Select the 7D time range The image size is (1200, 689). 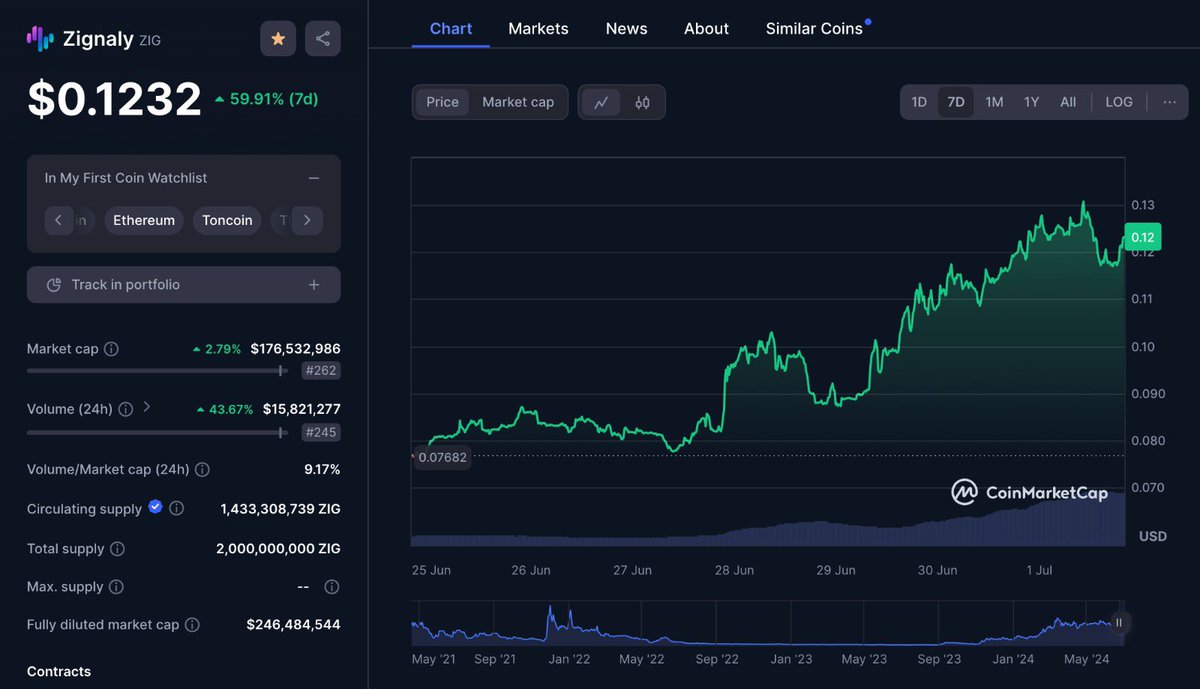pos(956,102)
